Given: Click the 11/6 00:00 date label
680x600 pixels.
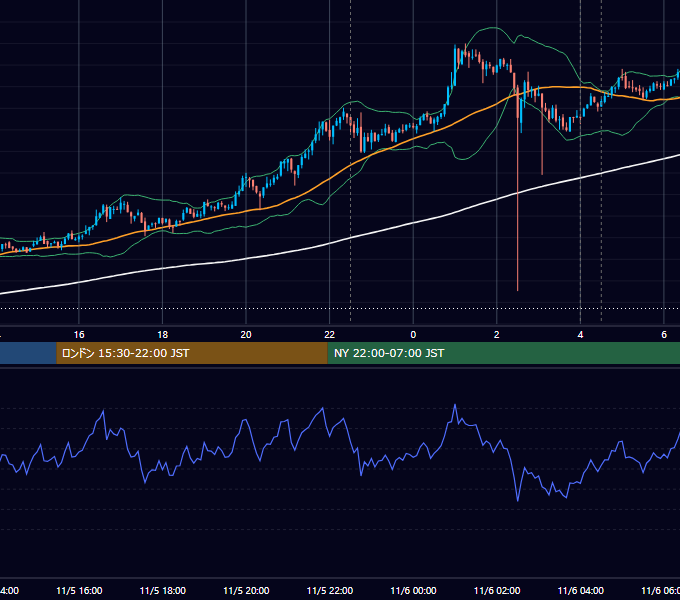Looking at the screenshot, I should coord(413,591).
